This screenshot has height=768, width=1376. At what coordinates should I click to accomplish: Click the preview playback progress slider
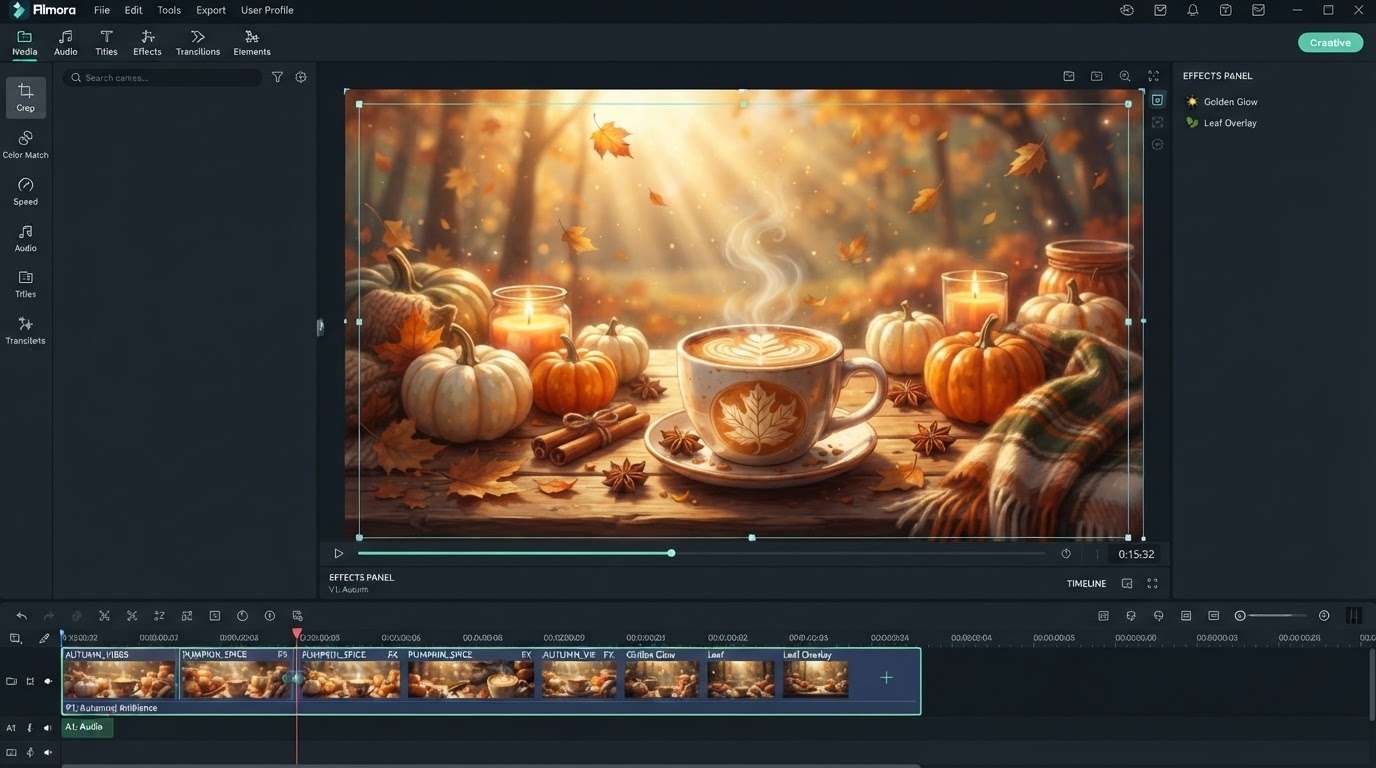pos(701,553)
